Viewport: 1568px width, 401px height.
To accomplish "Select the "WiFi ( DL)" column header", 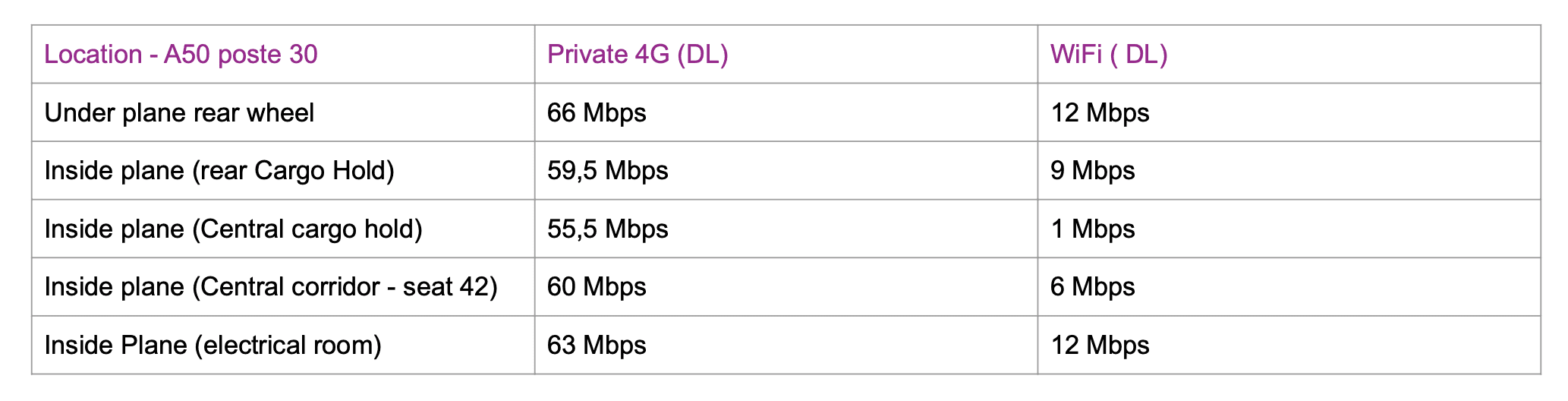I will 1109,55.
